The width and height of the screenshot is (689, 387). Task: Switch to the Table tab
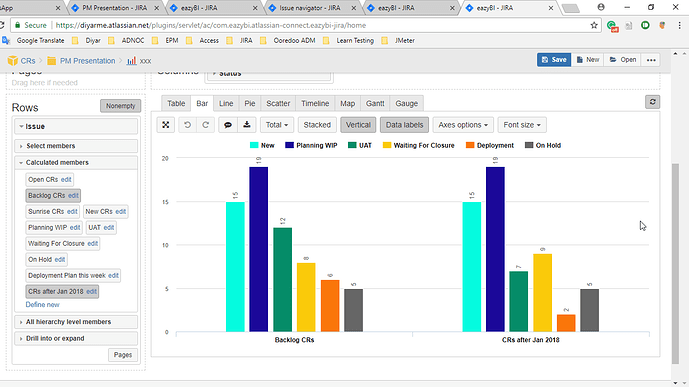coord(176,104)
